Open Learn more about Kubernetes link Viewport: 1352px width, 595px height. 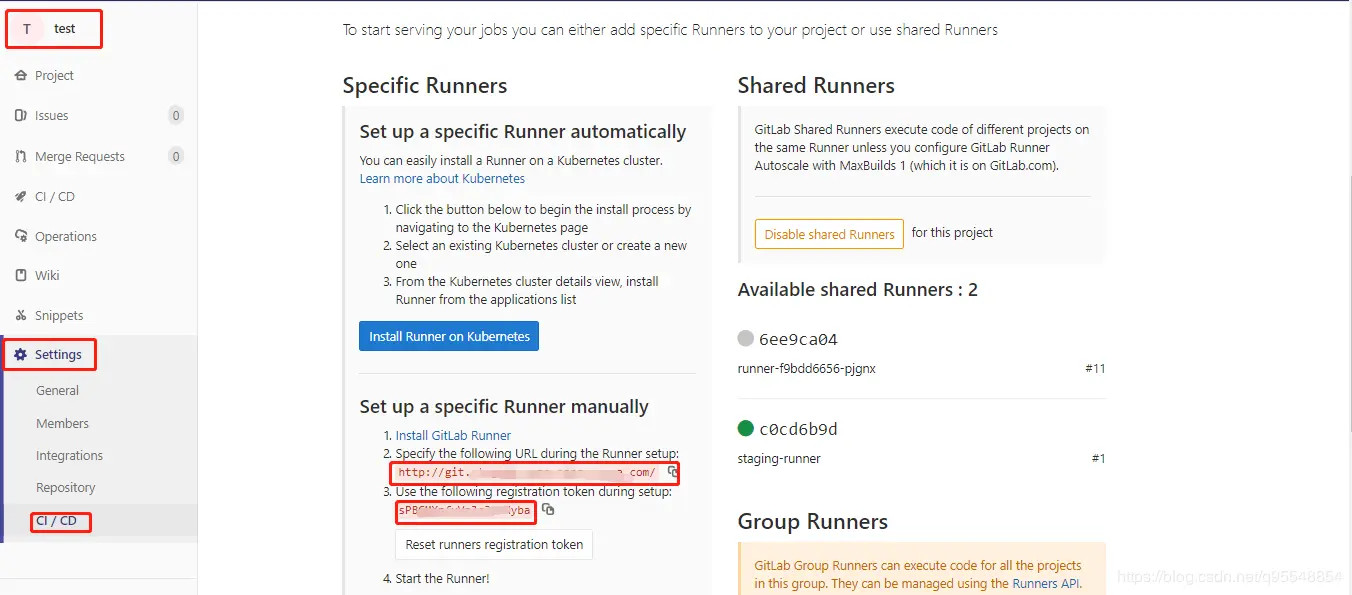[x=442, y=178]
